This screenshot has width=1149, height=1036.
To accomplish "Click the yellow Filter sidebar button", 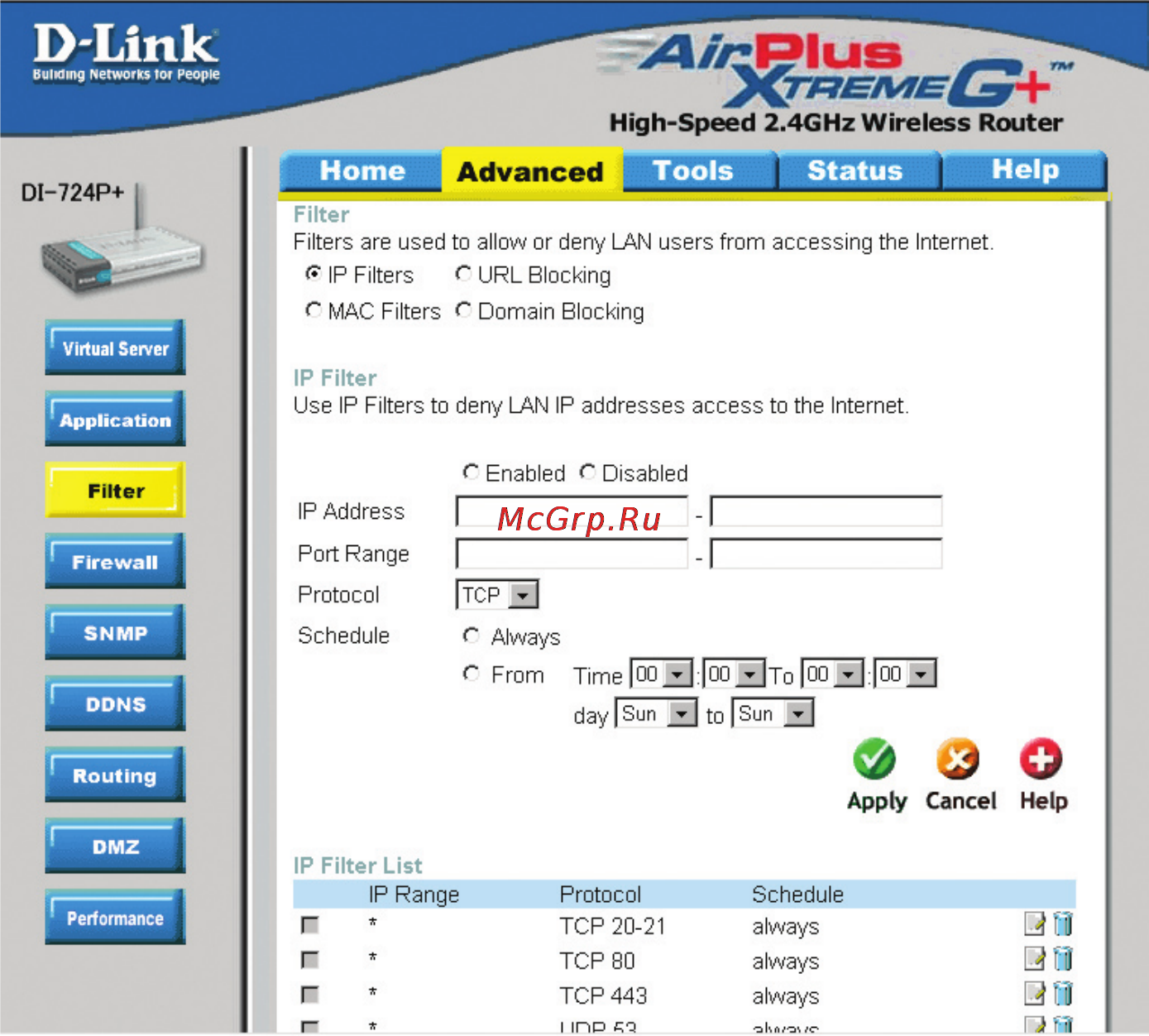I will click(115, 491).
